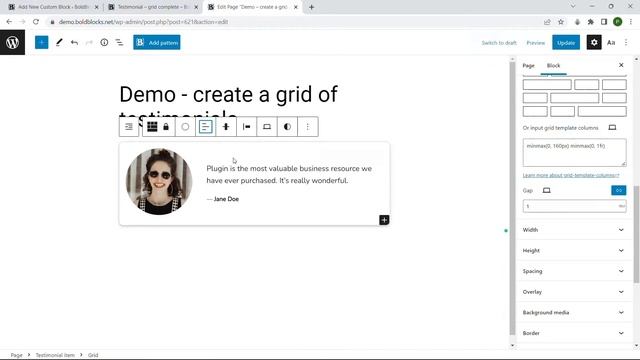
Task: Click device icon beside grid template columns label
Action: coord(612,128)
